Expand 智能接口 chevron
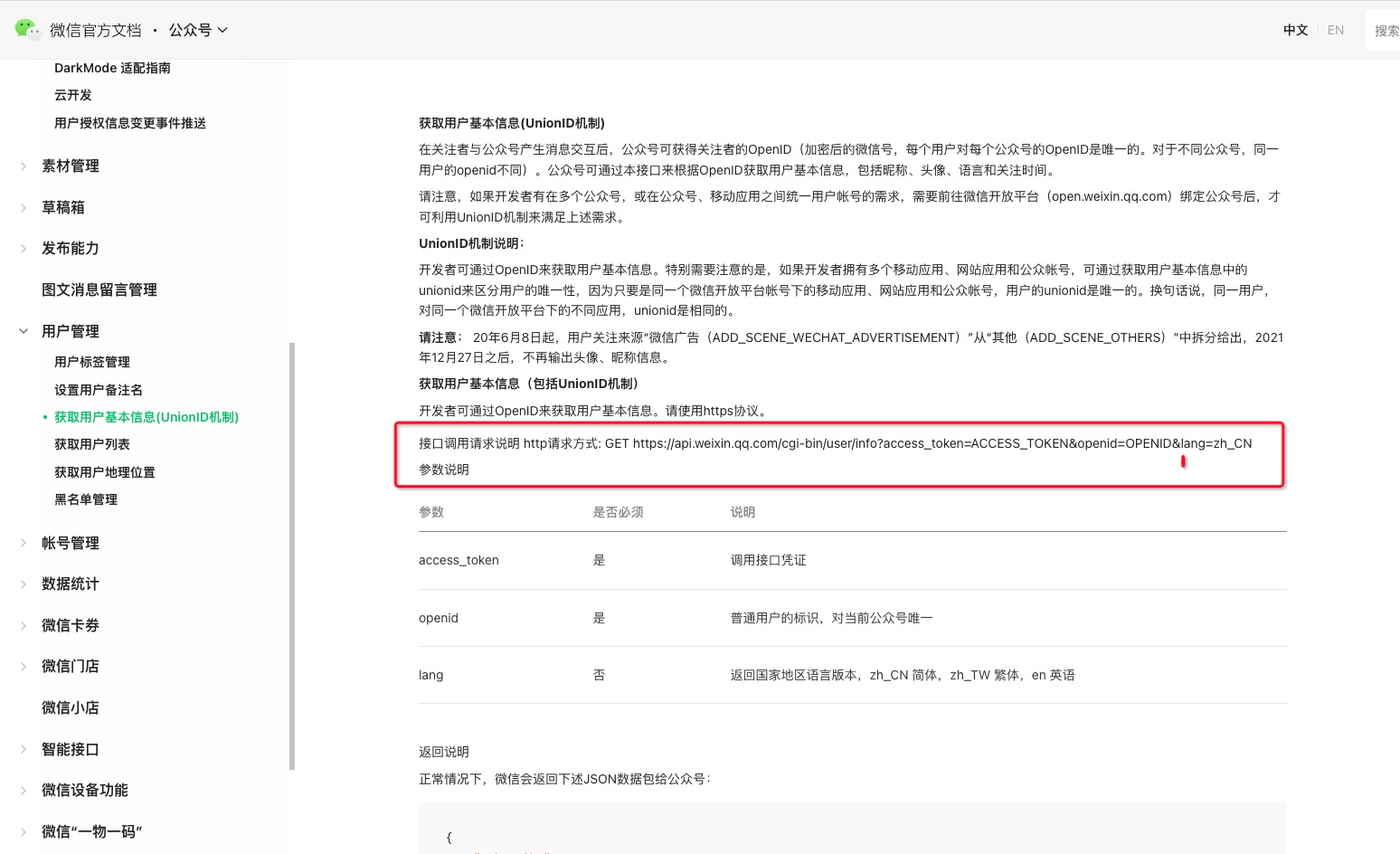 tap(24, 749)
